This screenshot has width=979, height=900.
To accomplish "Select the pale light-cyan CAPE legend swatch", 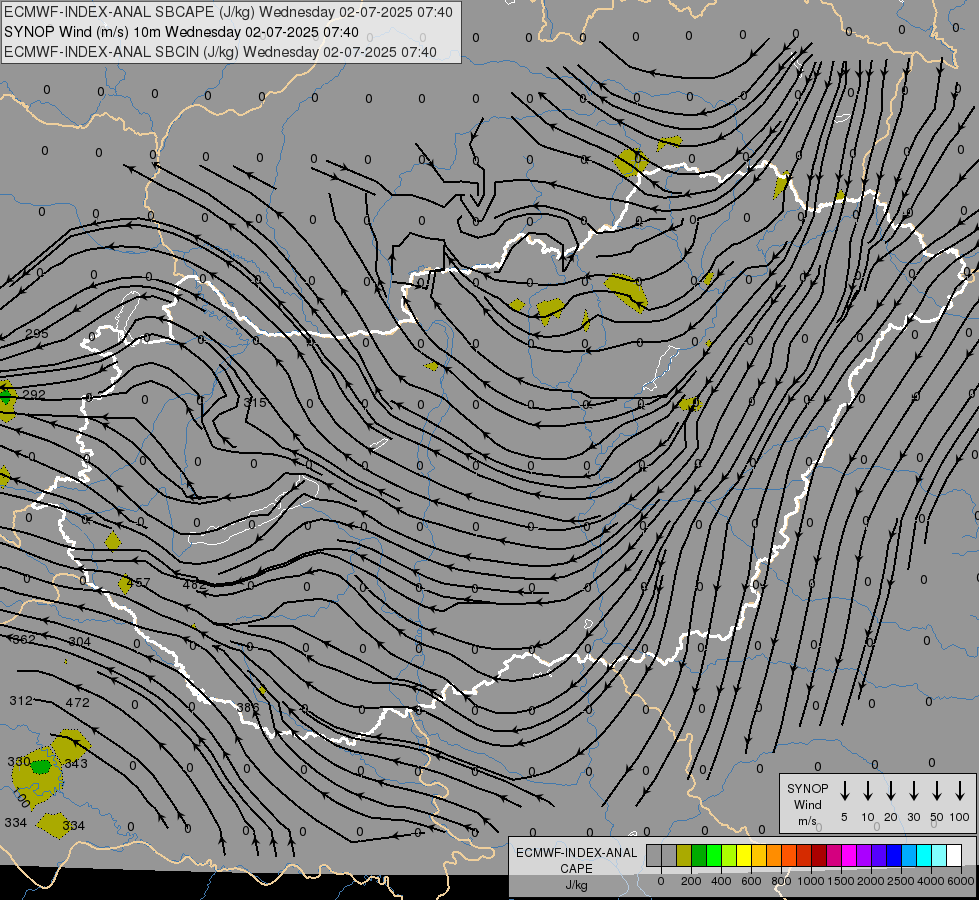I will (938, 856).
